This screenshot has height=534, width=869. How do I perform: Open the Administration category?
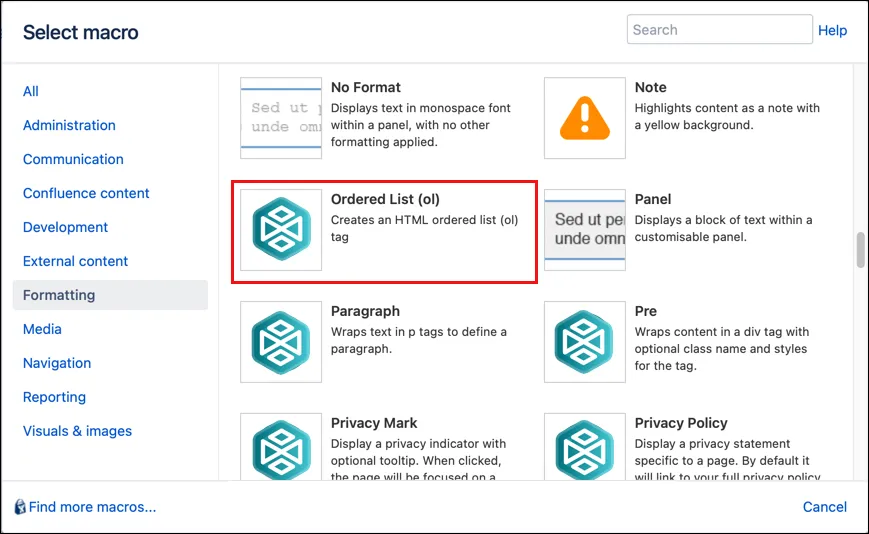coord(69,125)
